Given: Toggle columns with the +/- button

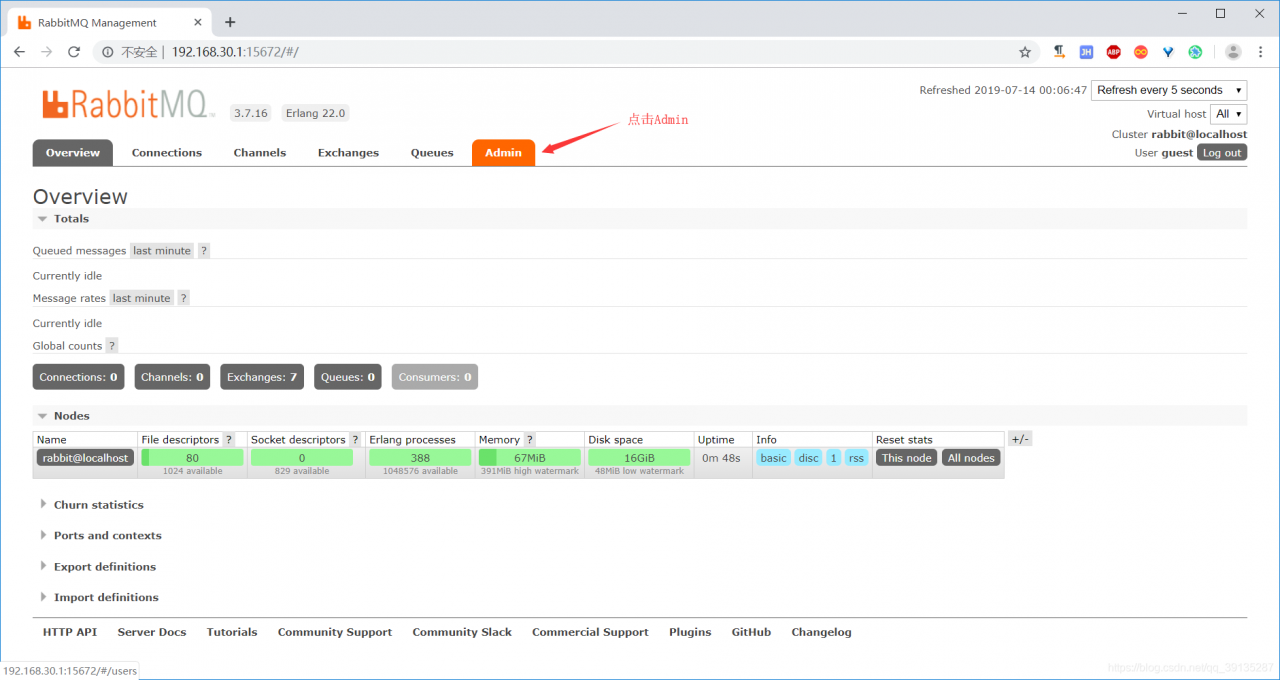Looking at the screenshot, I should coord(1020,439).
